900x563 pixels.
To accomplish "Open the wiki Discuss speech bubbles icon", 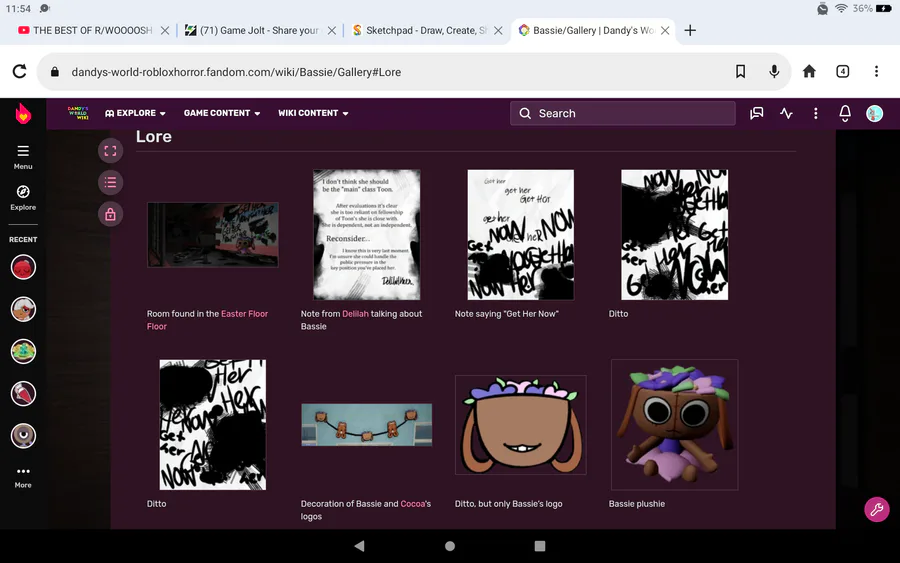I will 757,113.
